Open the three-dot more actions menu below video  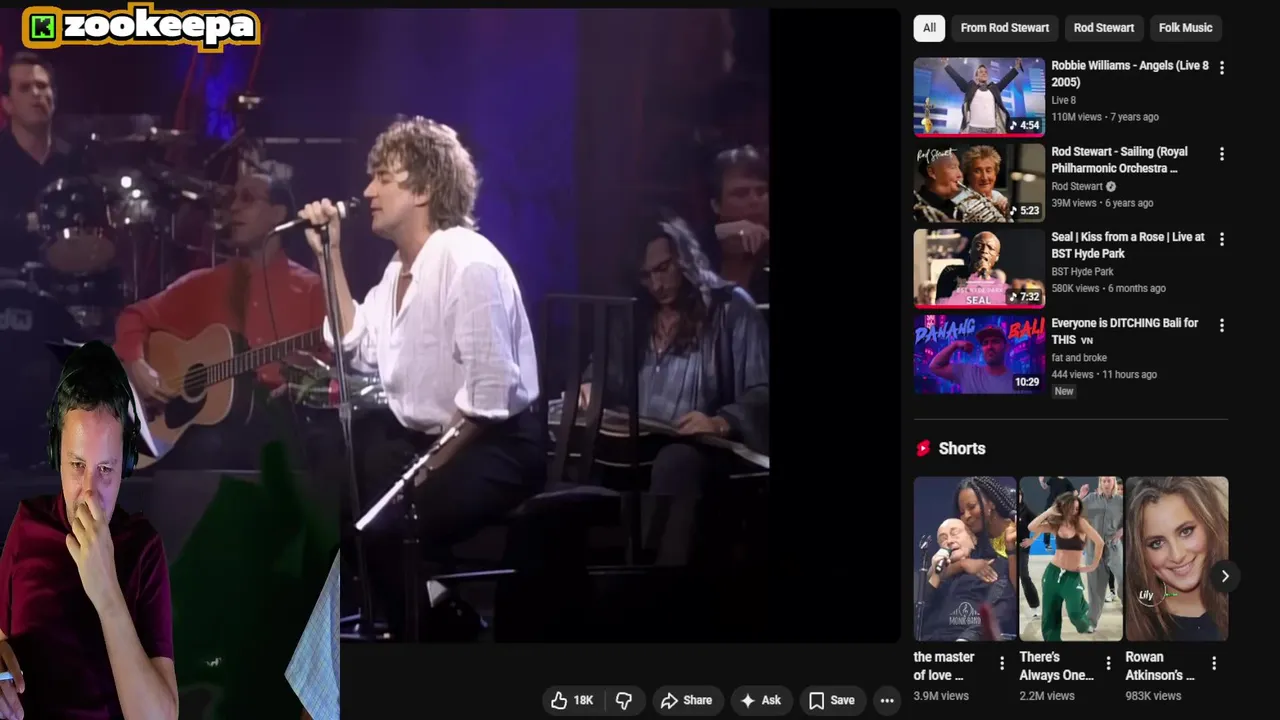887,701
